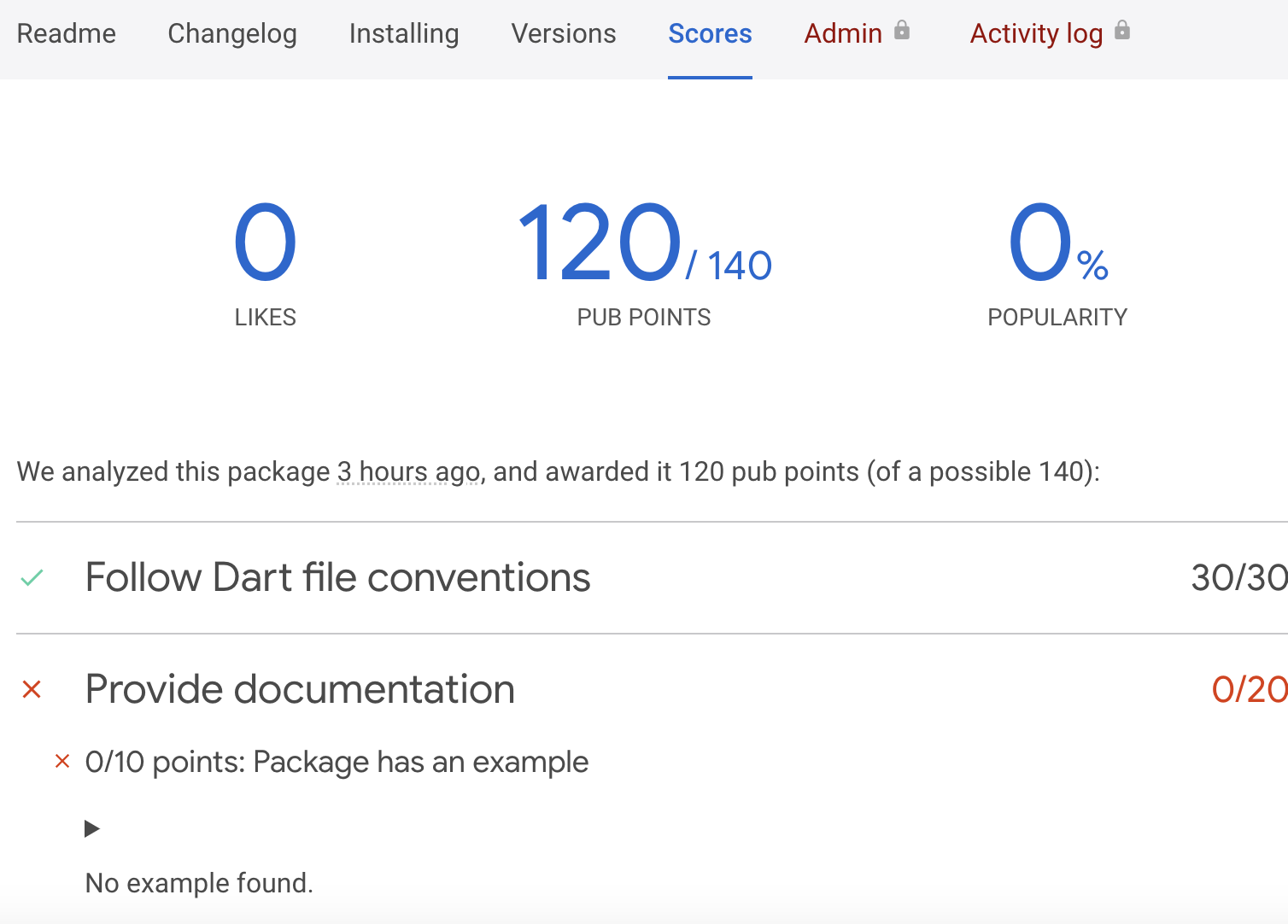
Task: Click the No example found message
Action: (x=198, y=883)
